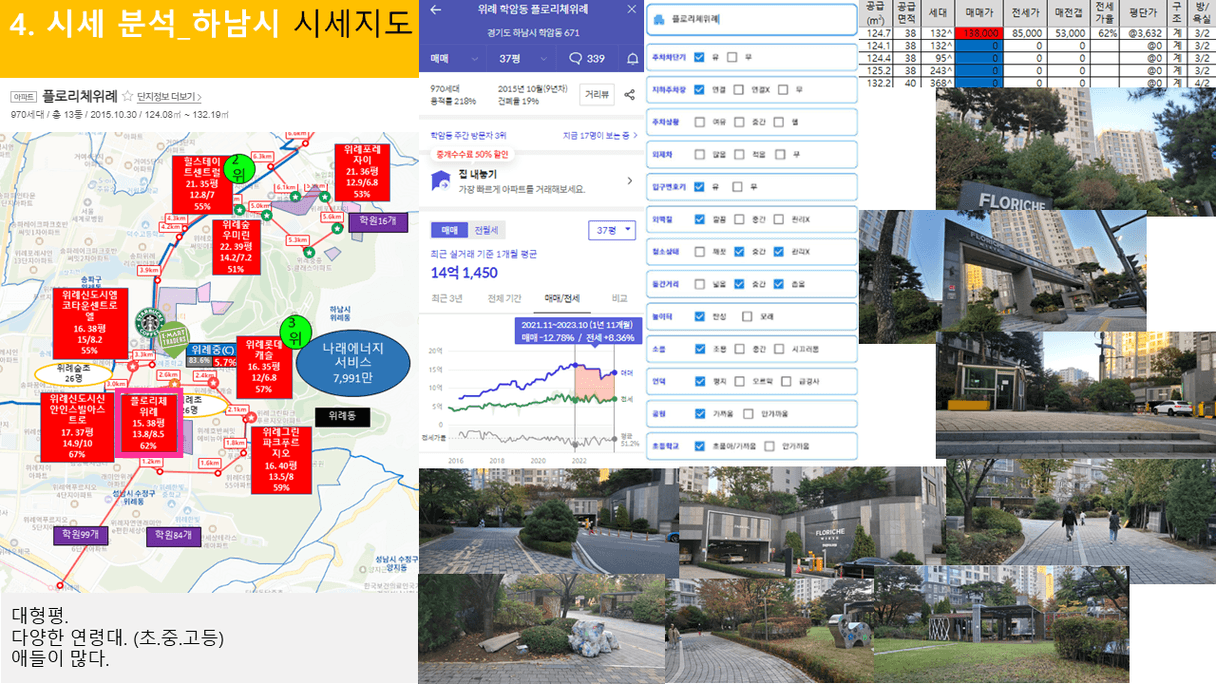This screenshot has height=684, width=1216.
Task: Toggle the 공원 가까움 checkbox
Action: point(699,413)
